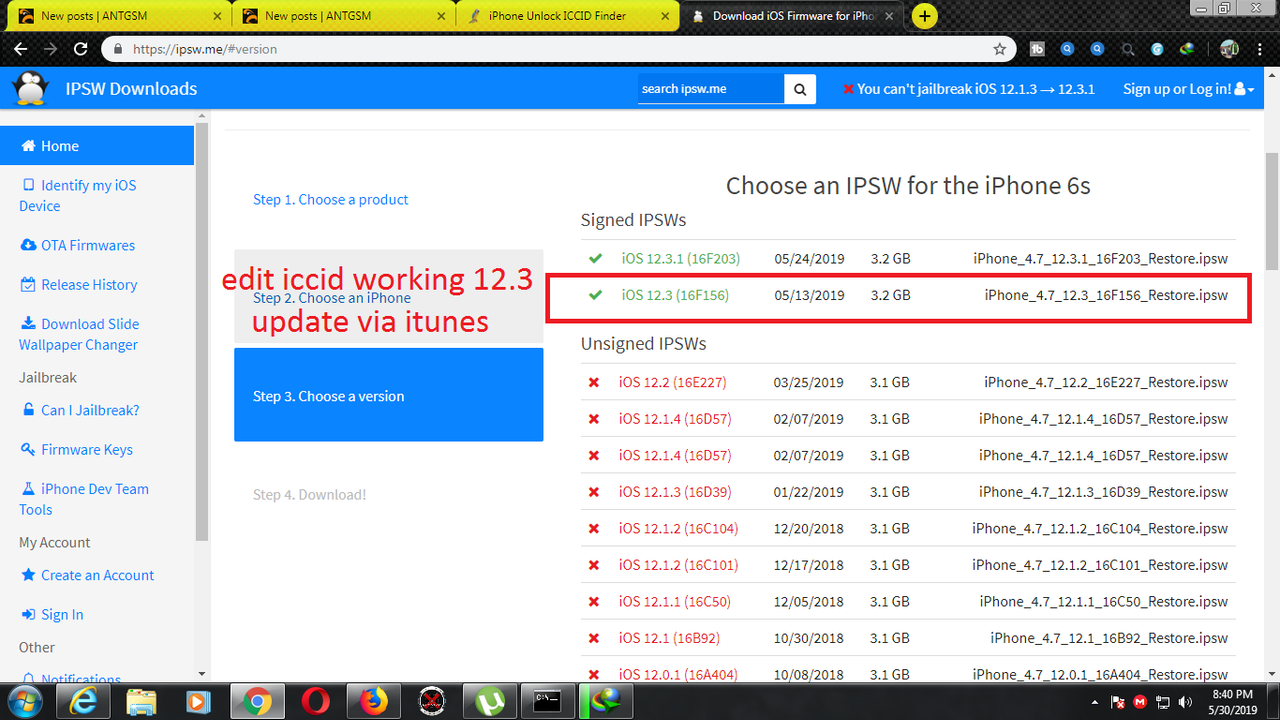Click the Internet Download Manager extension icon
1280x720 pixels.
pyautogui.click(x=1187, y=48)
